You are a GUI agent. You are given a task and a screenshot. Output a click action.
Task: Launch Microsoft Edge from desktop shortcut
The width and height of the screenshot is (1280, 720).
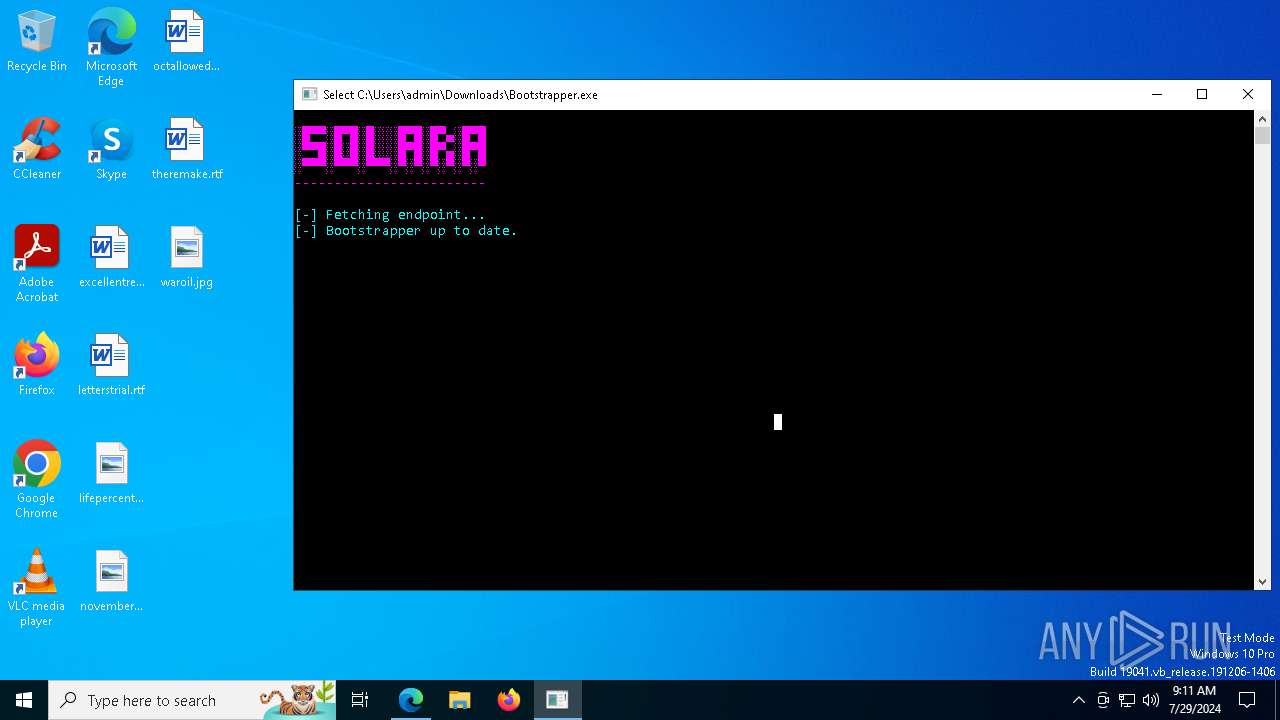pos(111,47)
